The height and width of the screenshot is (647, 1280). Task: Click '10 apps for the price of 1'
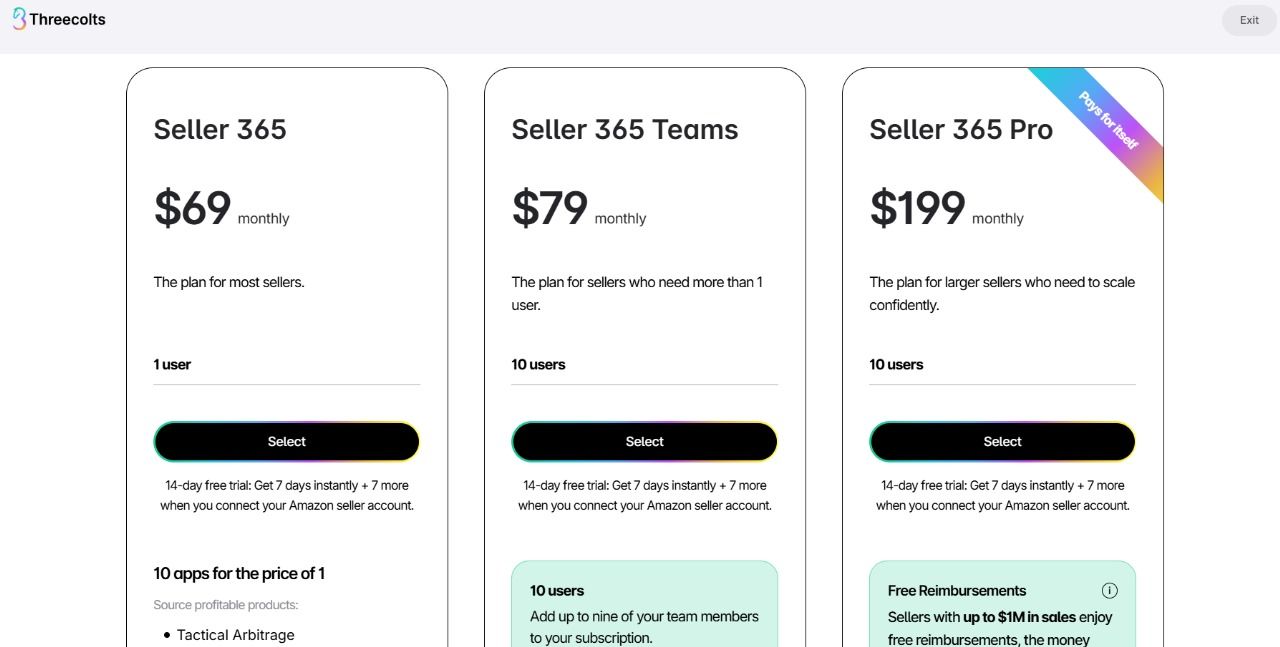click(239, 573)
